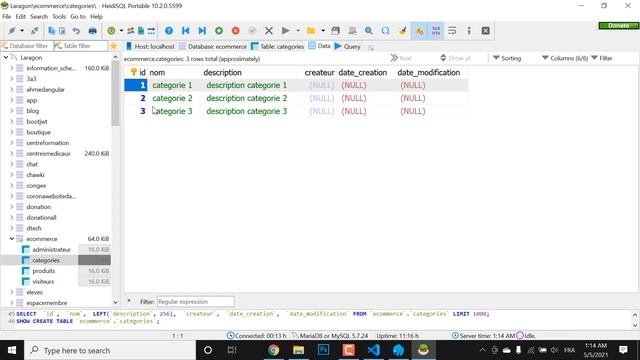The width and height of the screenshot is (640, 360).
Task: Click the description column header
Action: [222, 73]
